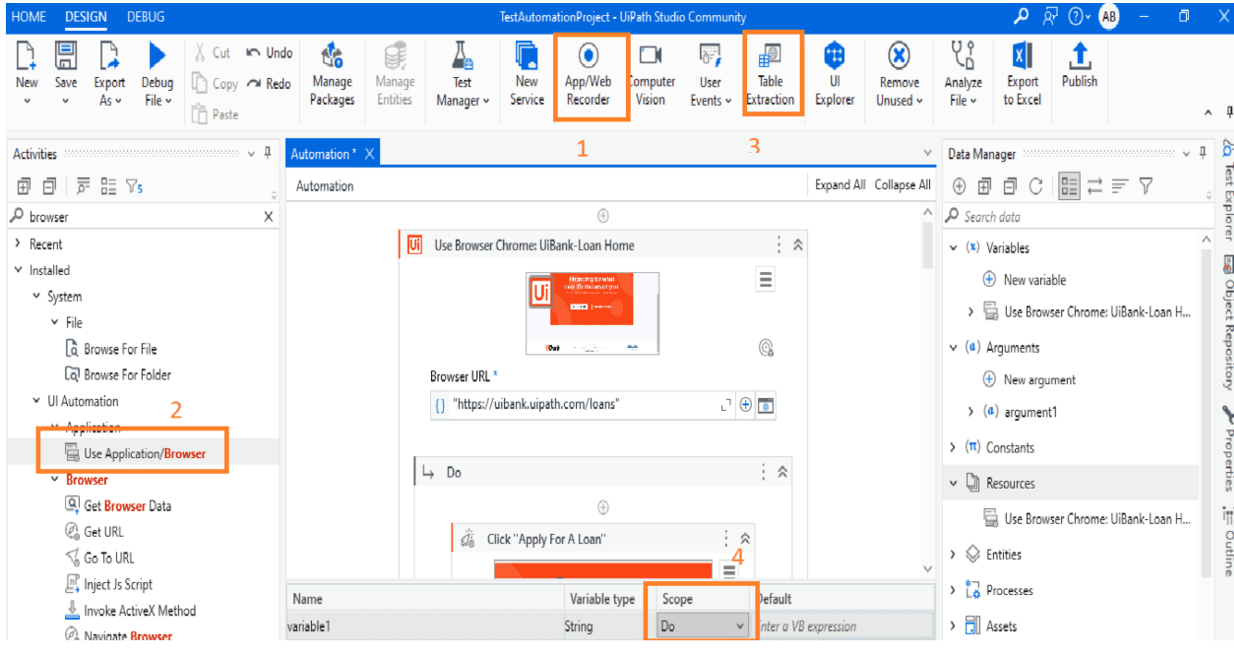Viewport: 1234px width, 660px height.
Task: Close the Automation tab
Action: pos(369,154)
